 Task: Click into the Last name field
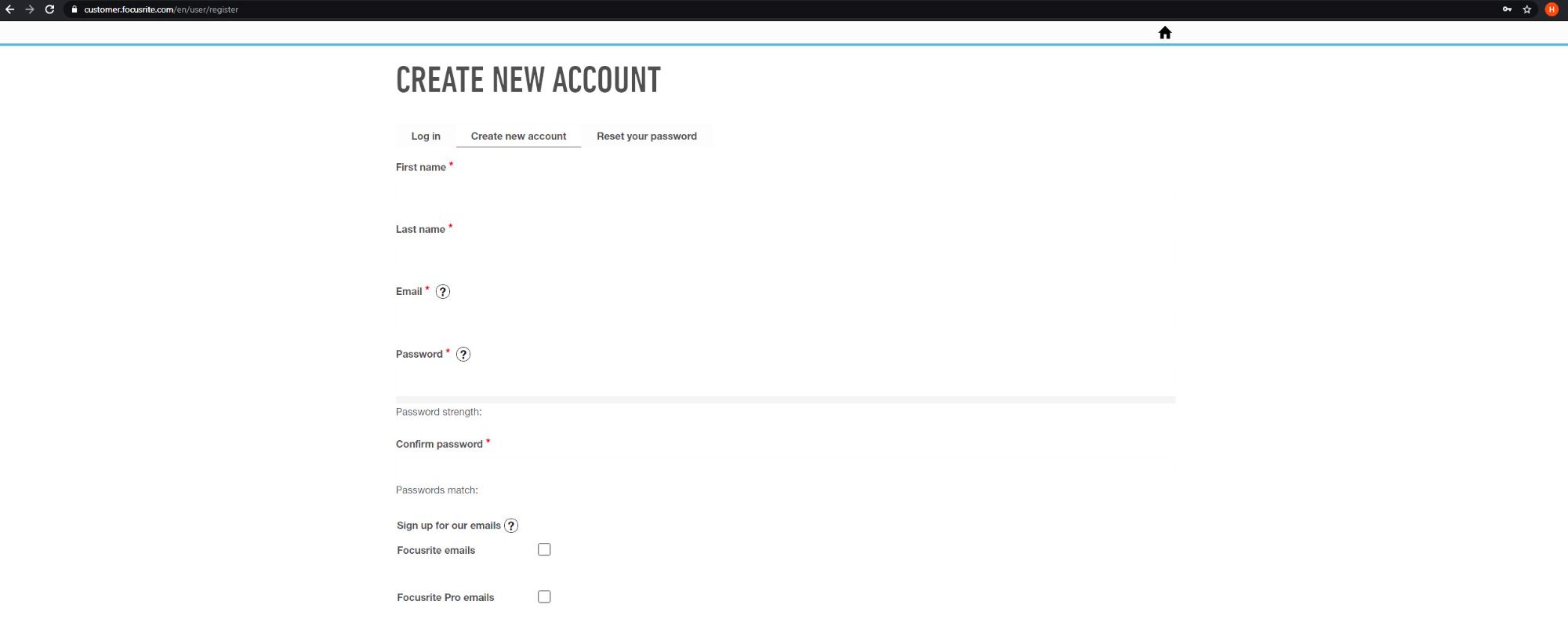[x=784, y=254]
